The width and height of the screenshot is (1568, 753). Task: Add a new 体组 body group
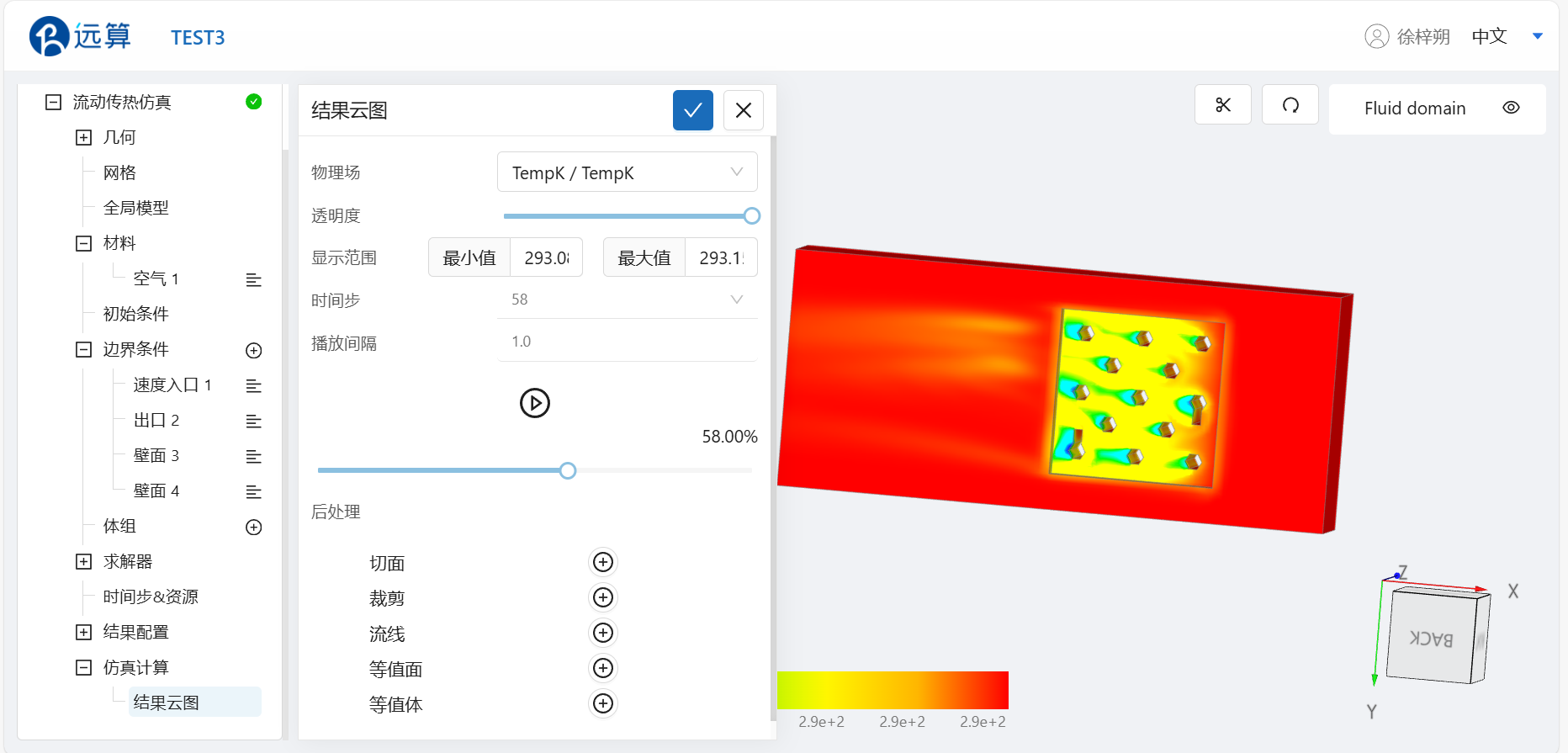pyautogui.click(x=253, y=527)
